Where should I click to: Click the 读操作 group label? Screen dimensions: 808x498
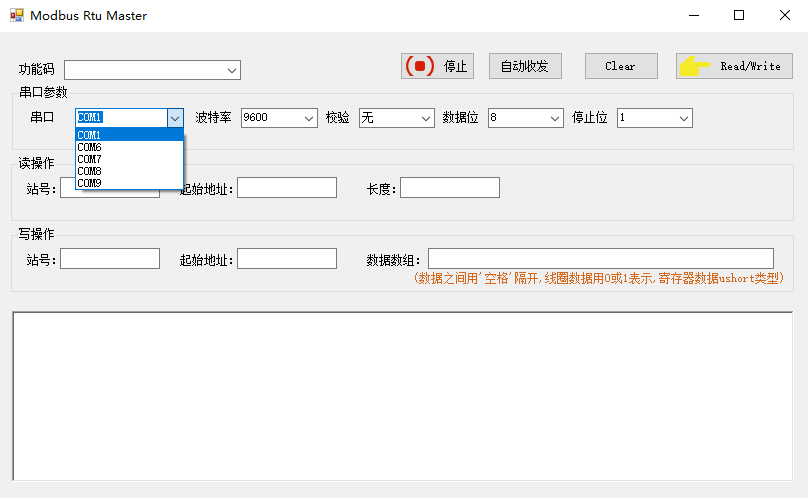coord(37,163)
